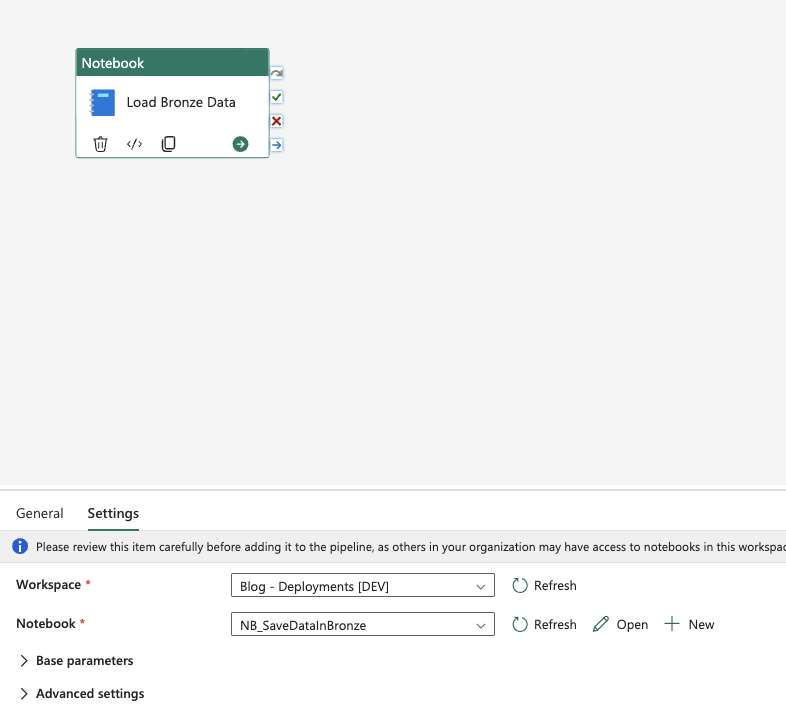Screen dimensions: 786x728
Task: Open the Workspace dropdown
Action: 362,585
